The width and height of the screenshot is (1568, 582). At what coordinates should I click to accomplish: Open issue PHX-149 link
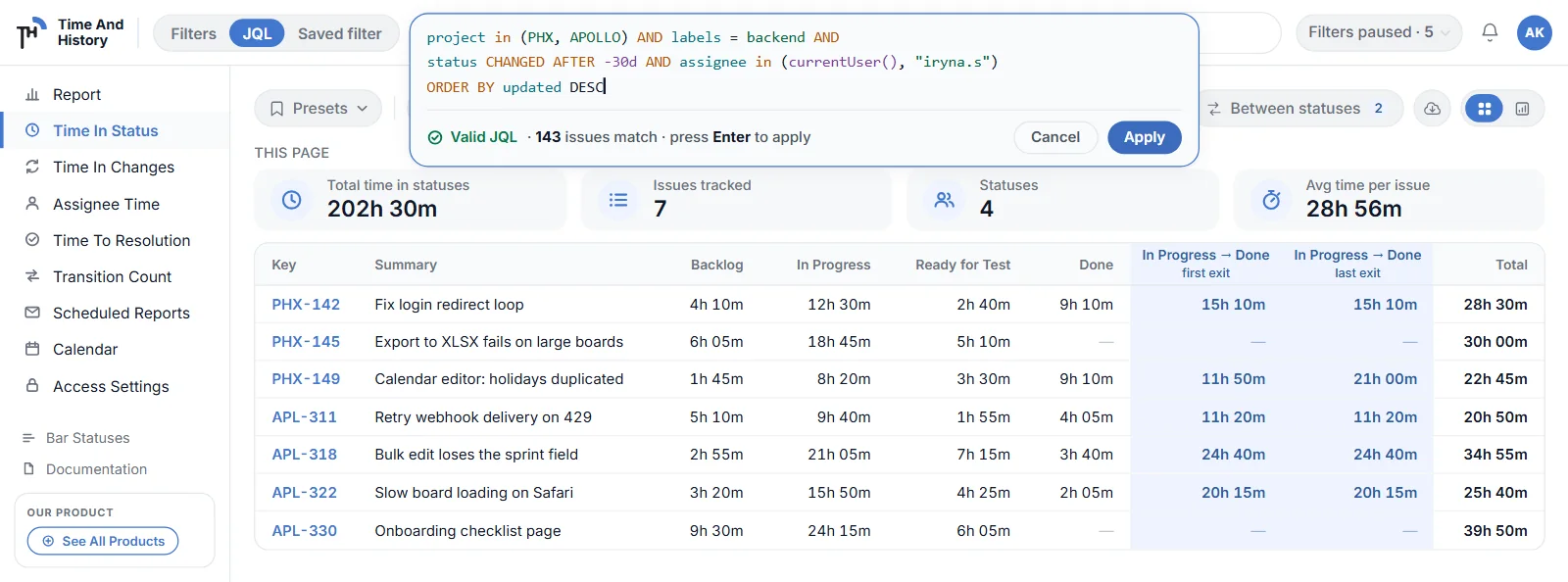(x=306, y=379)
